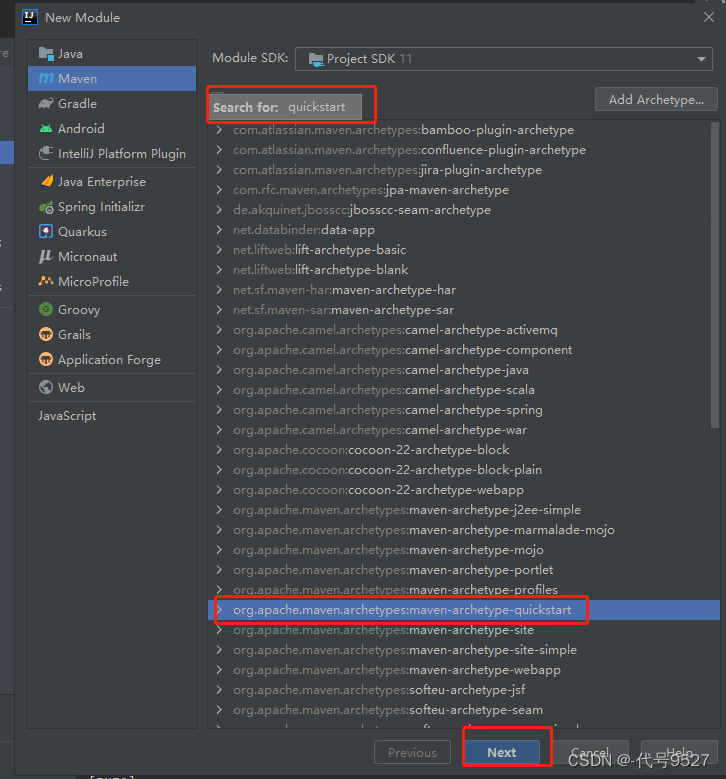Expand camel-archetype-spring node
726x779 pixels.
(219, 410)
